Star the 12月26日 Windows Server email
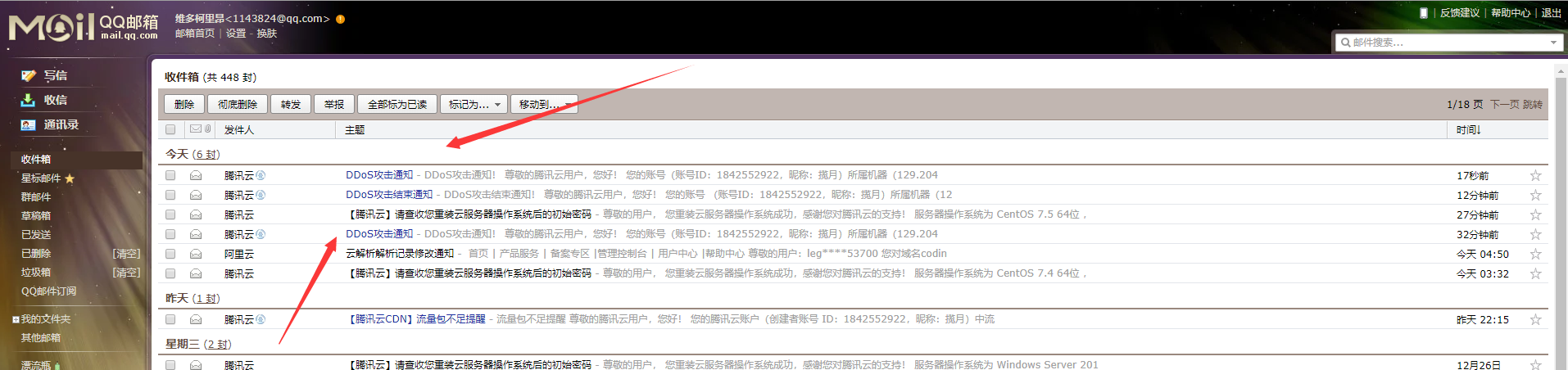 [x=1535, y=364]
